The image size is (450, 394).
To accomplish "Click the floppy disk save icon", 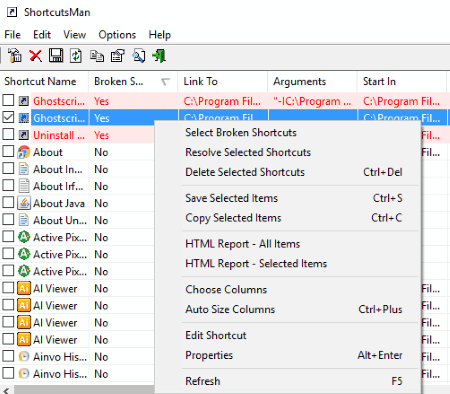I will [56, 56].
